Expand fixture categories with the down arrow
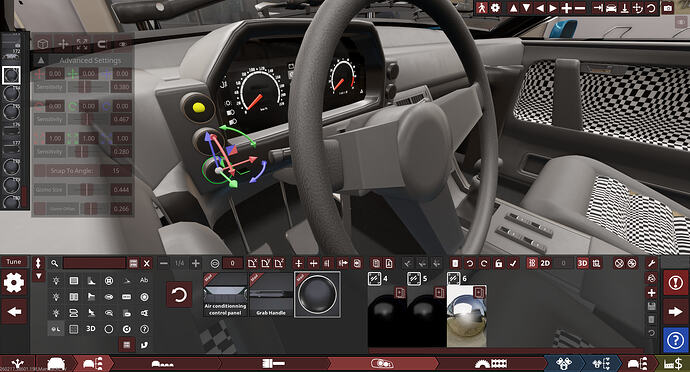Image resolution: width=690 pixels, height=372 pixels. [38, 276]
